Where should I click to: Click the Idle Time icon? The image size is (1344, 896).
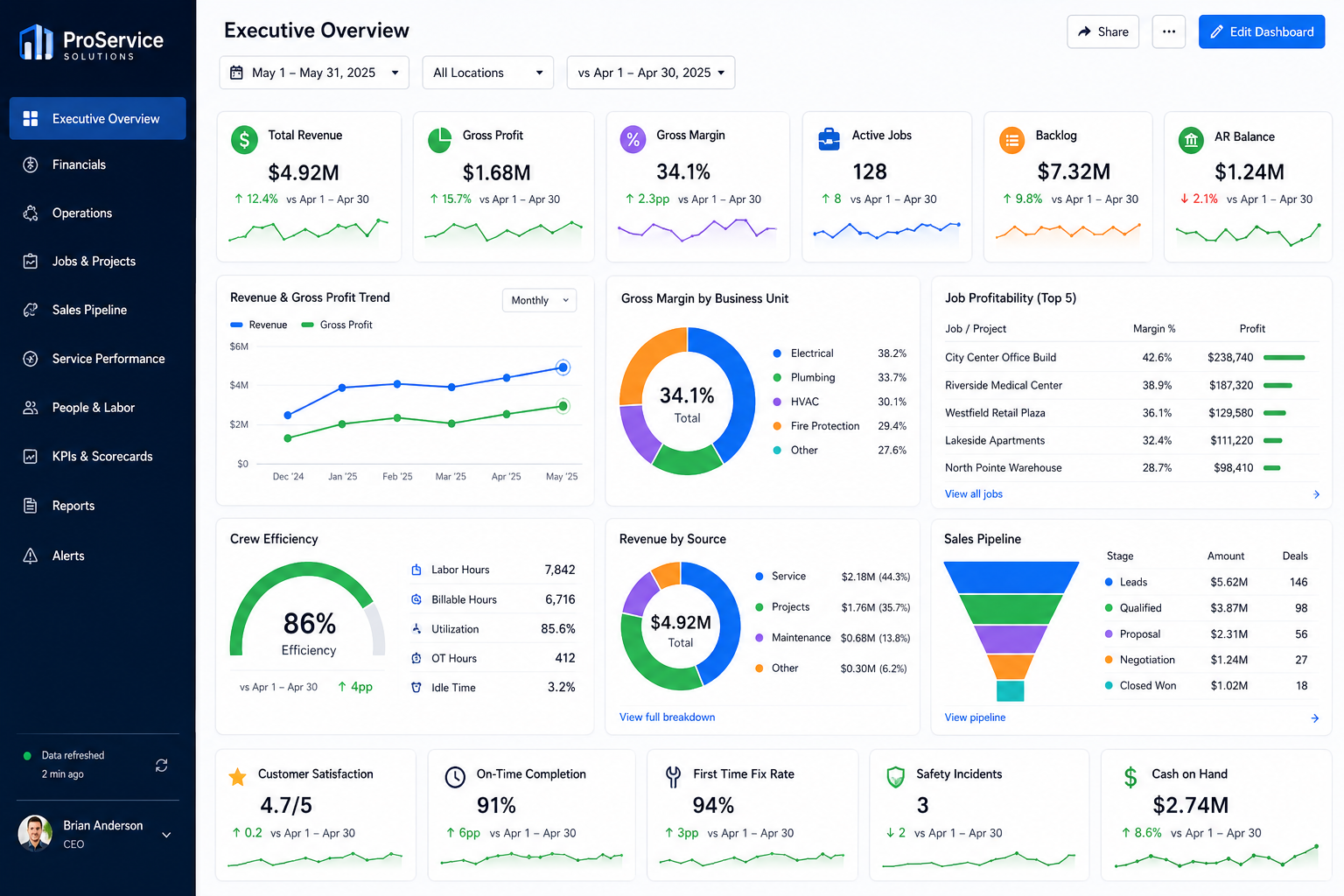click(416, 688)
